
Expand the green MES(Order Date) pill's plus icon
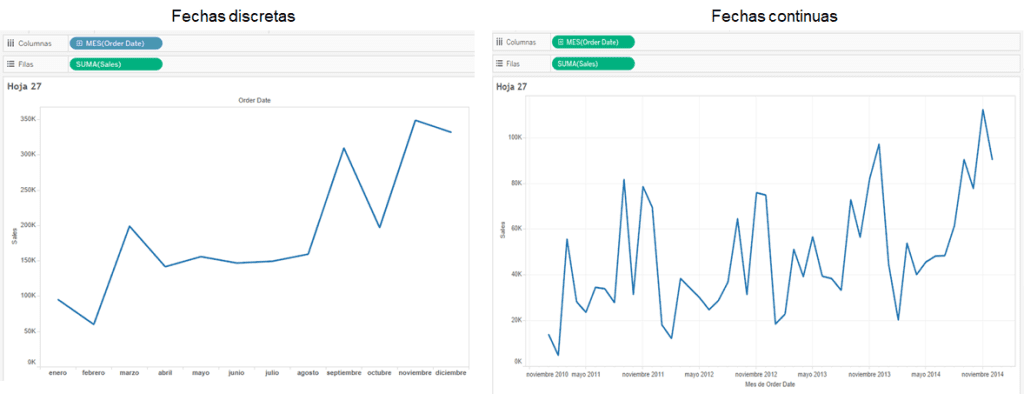tap(561, 42)
